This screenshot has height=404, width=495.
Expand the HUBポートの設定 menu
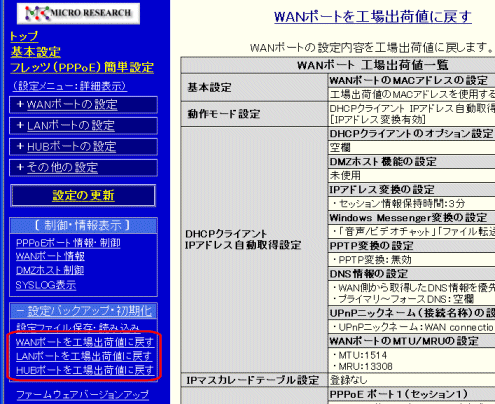[x=83, y=147]
